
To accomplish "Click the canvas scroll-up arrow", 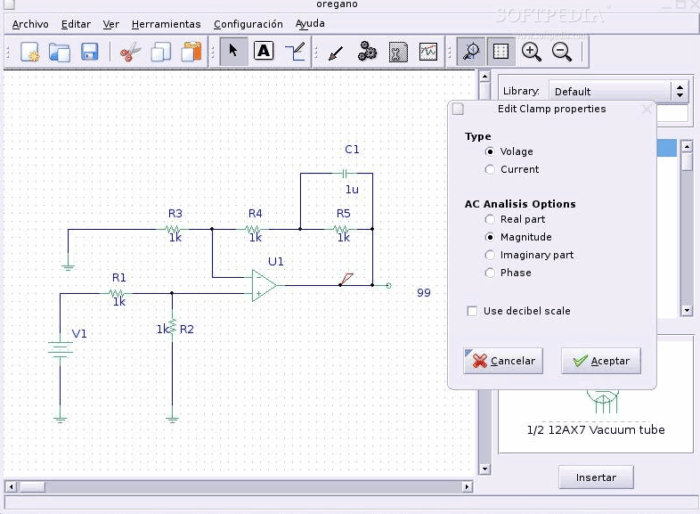I will pos(484,76).
